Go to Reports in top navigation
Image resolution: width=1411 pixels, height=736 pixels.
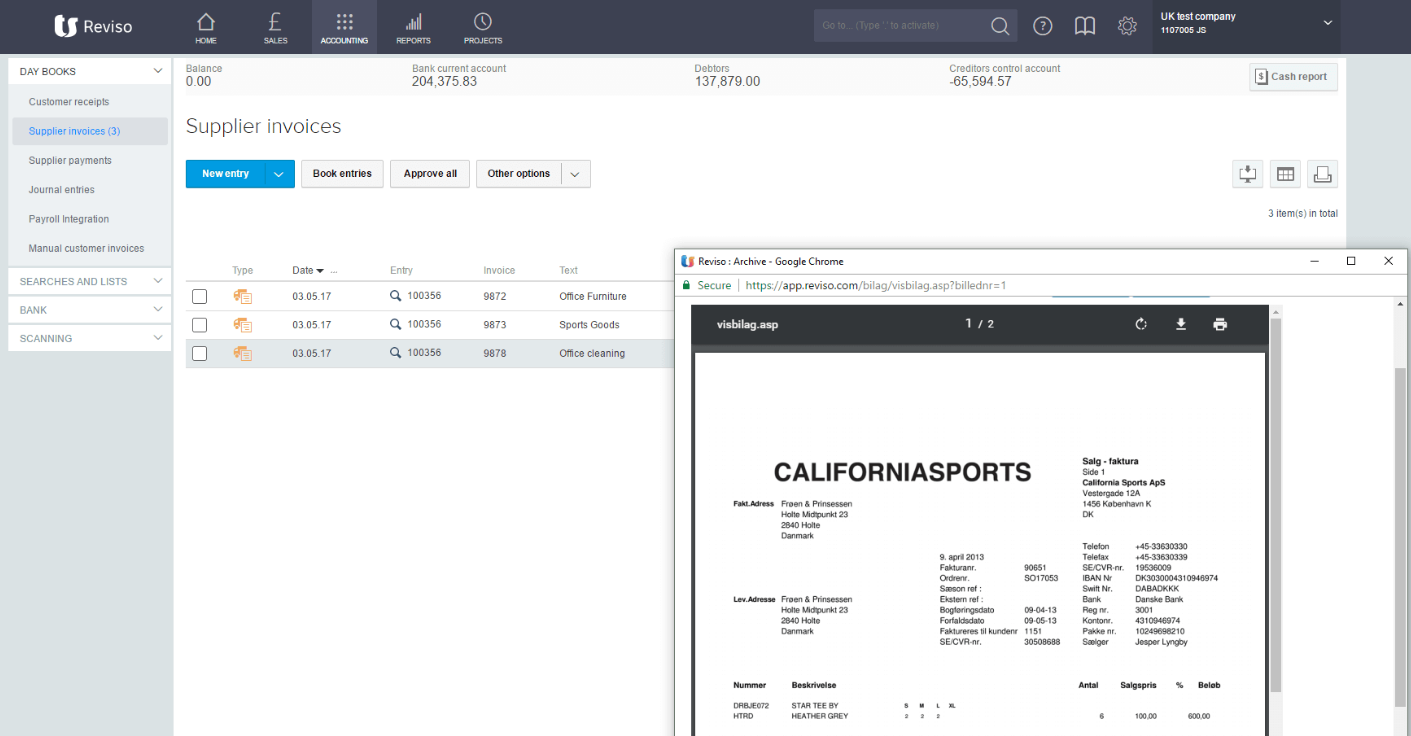pos(413,28)
